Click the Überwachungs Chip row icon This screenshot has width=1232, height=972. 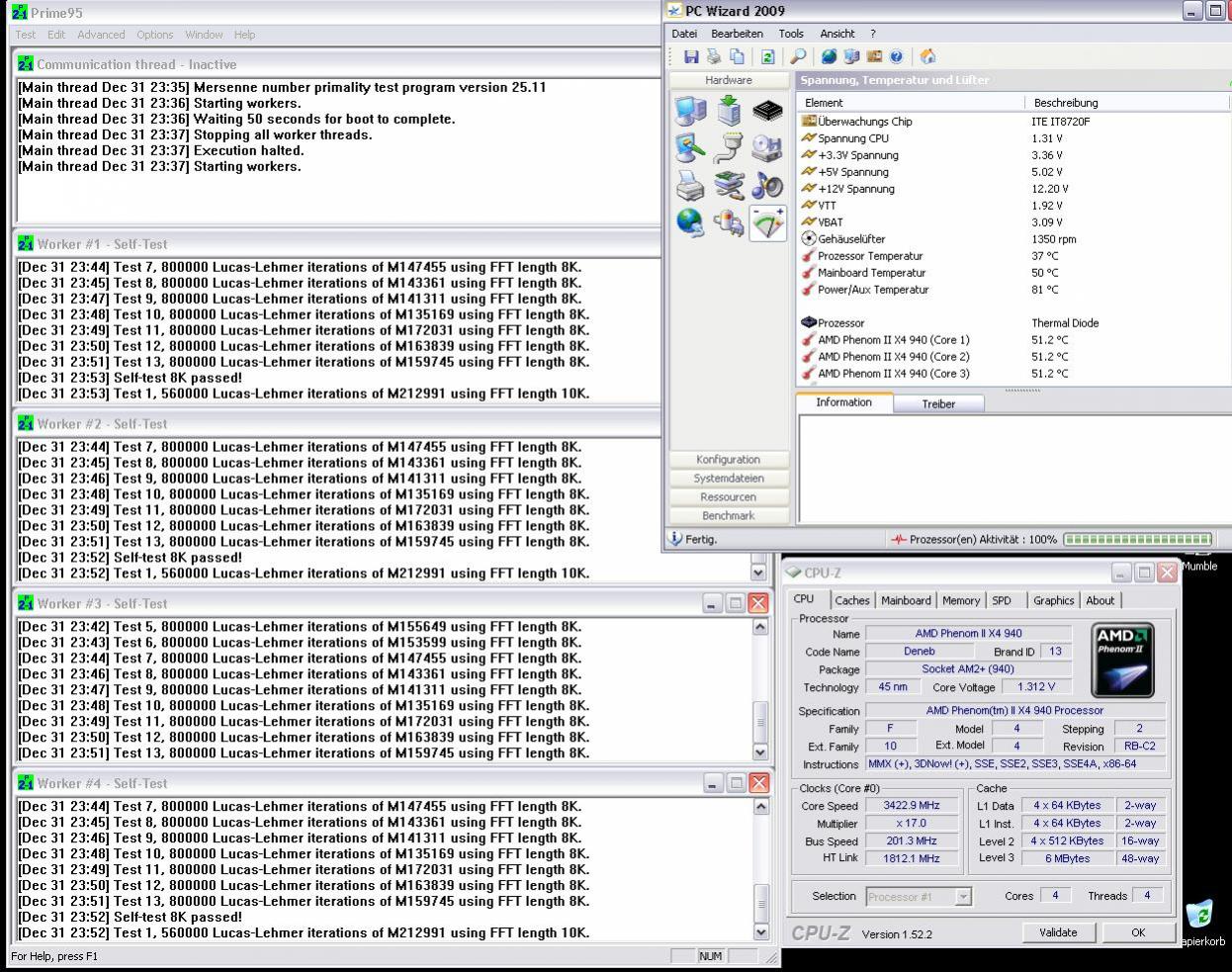pos(809,122)
